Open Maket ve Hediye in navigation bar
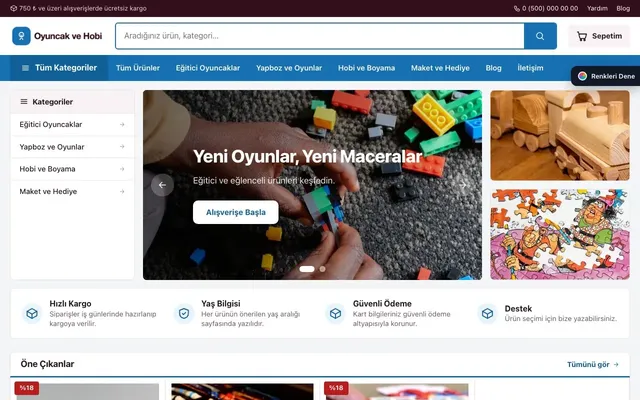This screenshot has width=640, height=400. coord(440,68)
